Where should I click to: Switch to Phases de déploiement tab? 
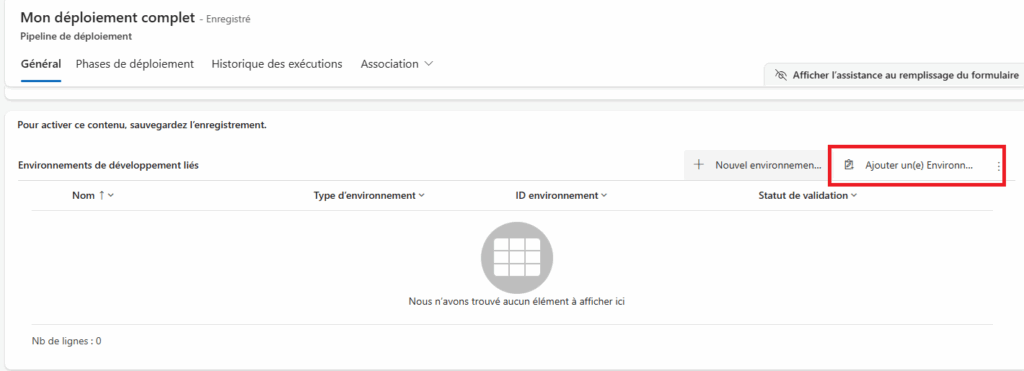pos(135,64)
